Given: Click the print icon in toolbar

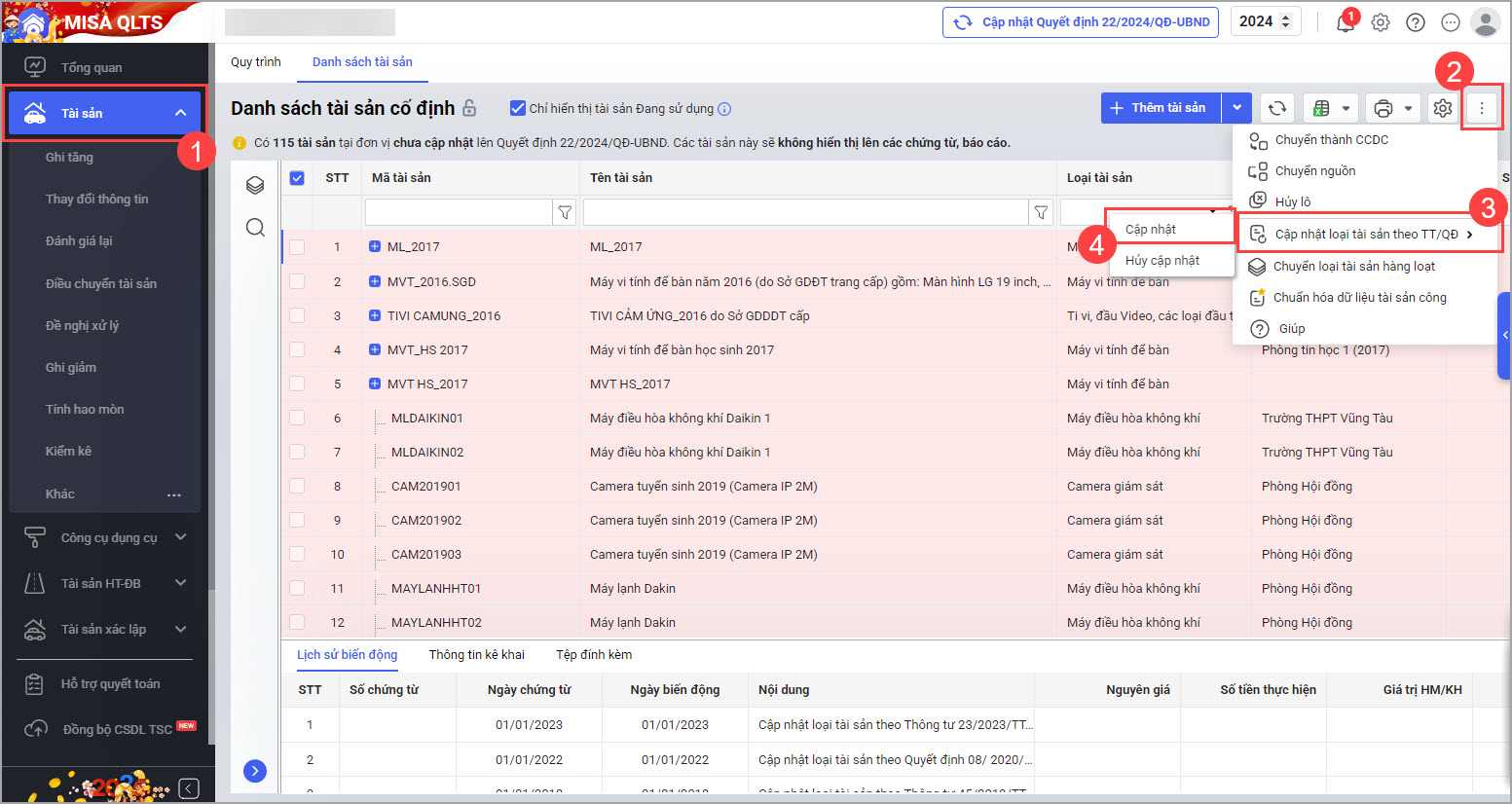Looking at the screenshot, I should click(x=1383, y=108).
